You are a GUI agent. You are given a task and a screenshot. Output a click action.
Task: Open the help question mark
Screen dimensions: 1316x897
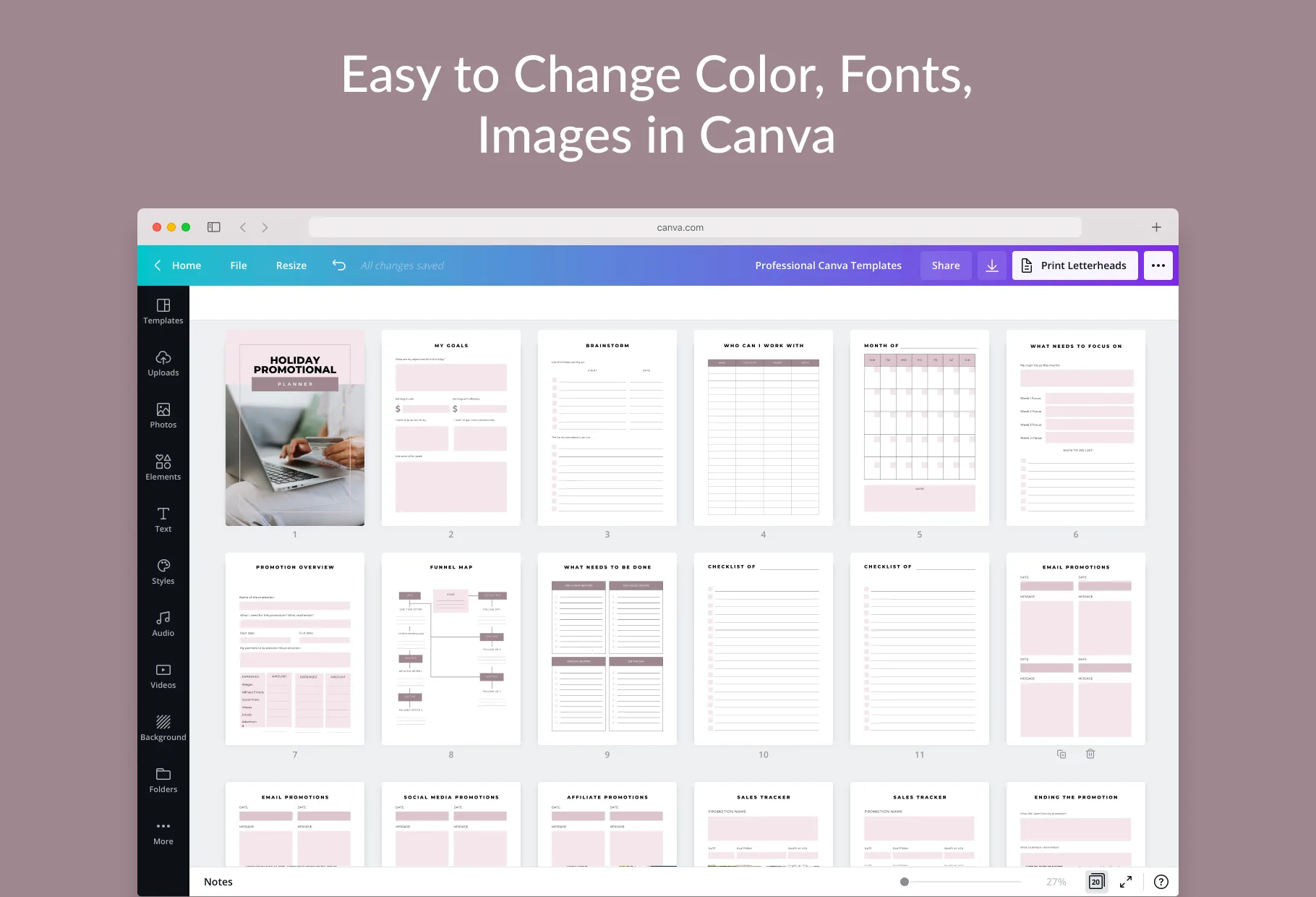tap(1161, 882)
